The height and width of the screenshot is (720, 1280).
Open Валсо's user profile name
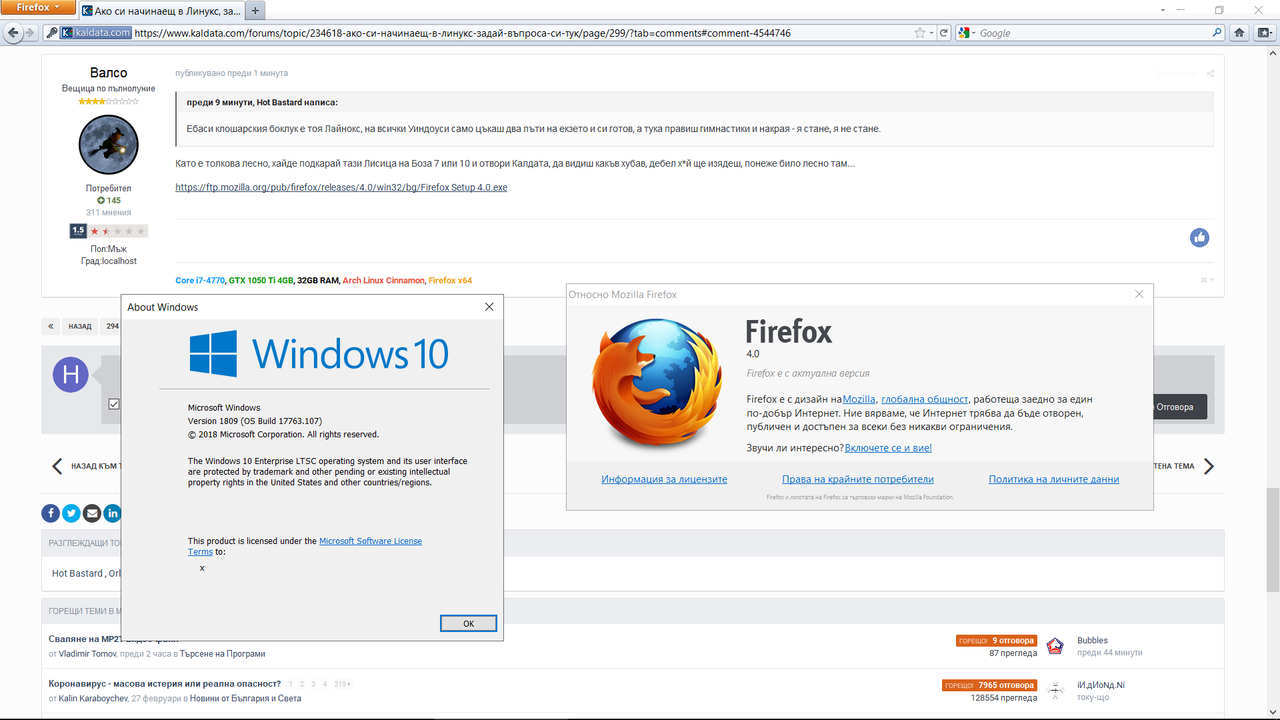(x=108, y=73)
